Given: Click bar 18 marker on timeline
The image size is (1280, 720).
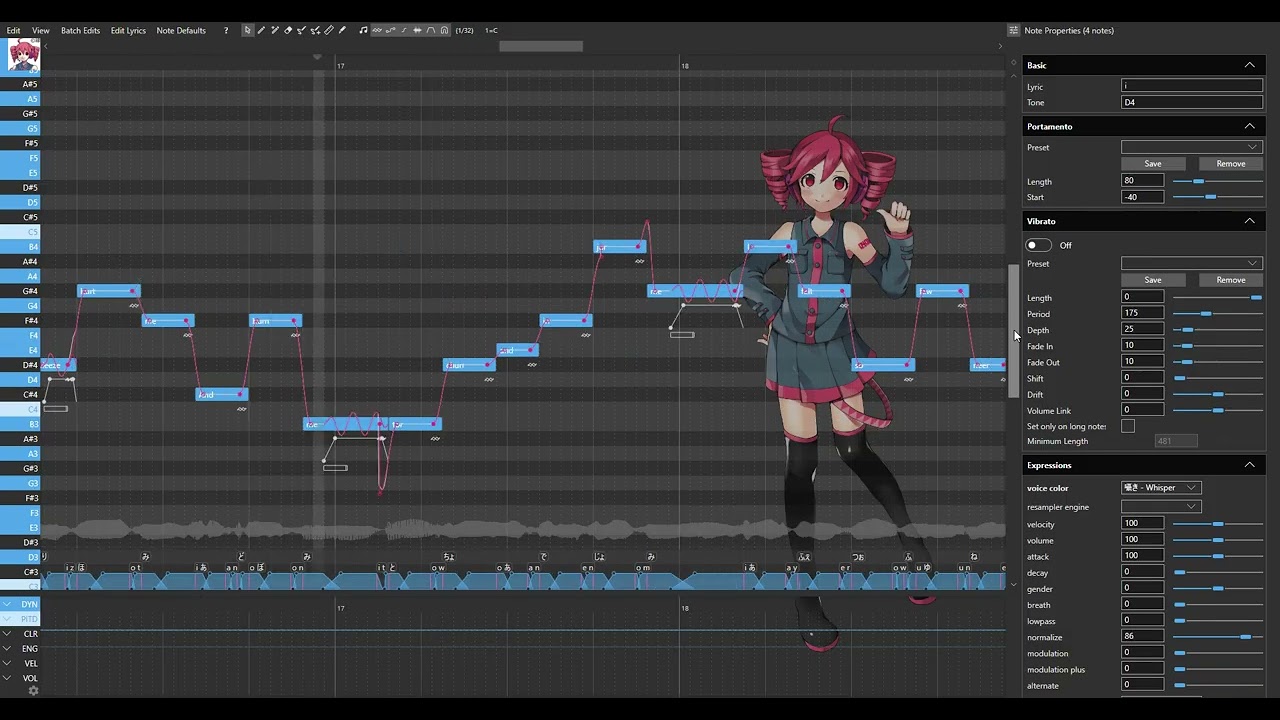Looking at the screenshot, I should [x=685, y=66].
